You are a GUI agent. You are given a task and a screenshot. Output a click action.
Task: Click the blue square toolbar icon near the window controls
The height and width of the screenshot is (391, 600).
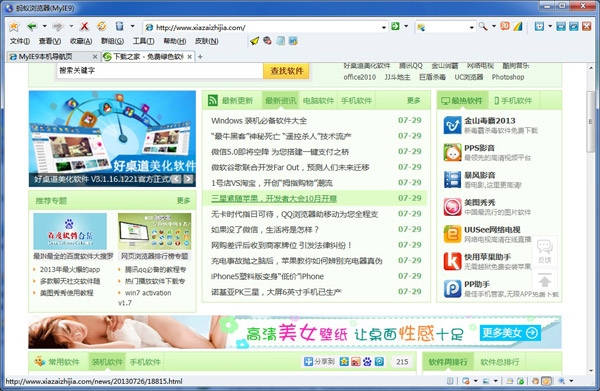pyautogui.click(x=539, y=26)
